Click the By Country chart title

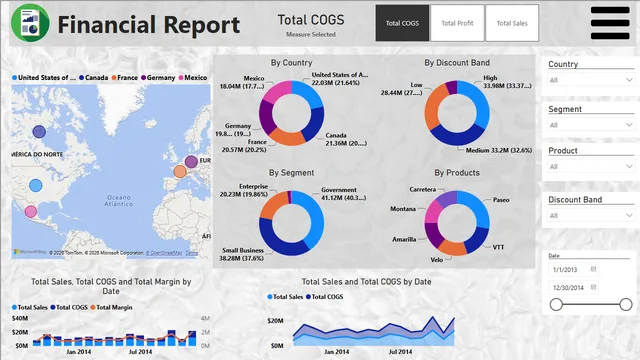click(x=291, y=63)
